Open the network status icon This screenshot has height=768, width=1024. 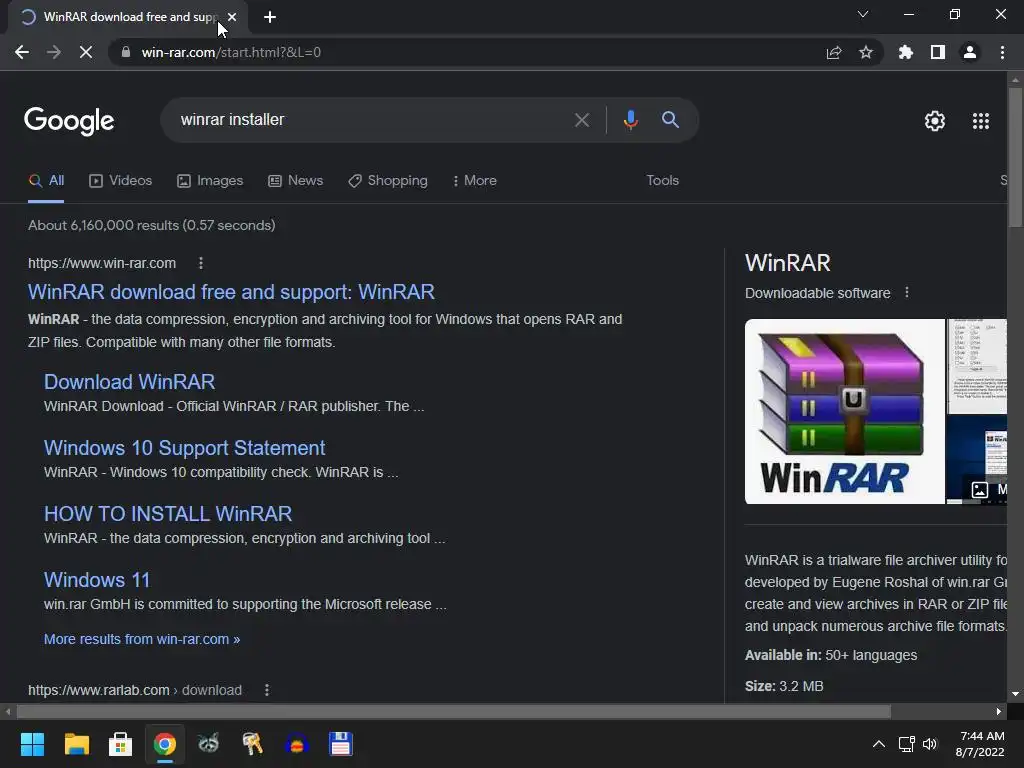pos(906,744)
